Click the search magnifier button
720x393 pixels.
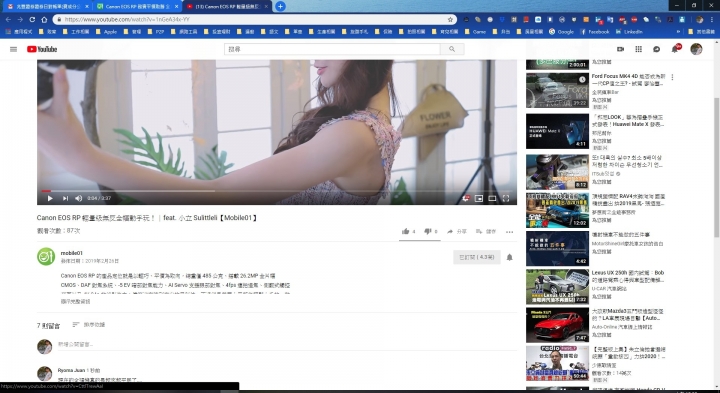(x=452, y=49)
